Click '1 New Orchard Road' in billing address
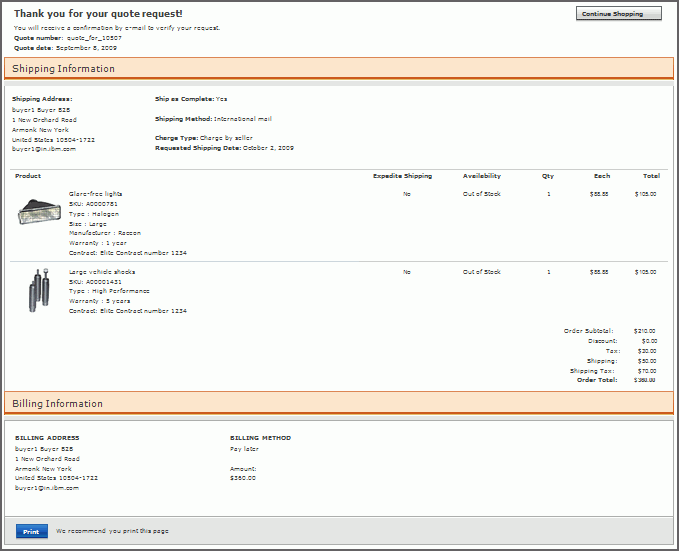The height and width of the screenshot is (551, 679). click(47, 458)
